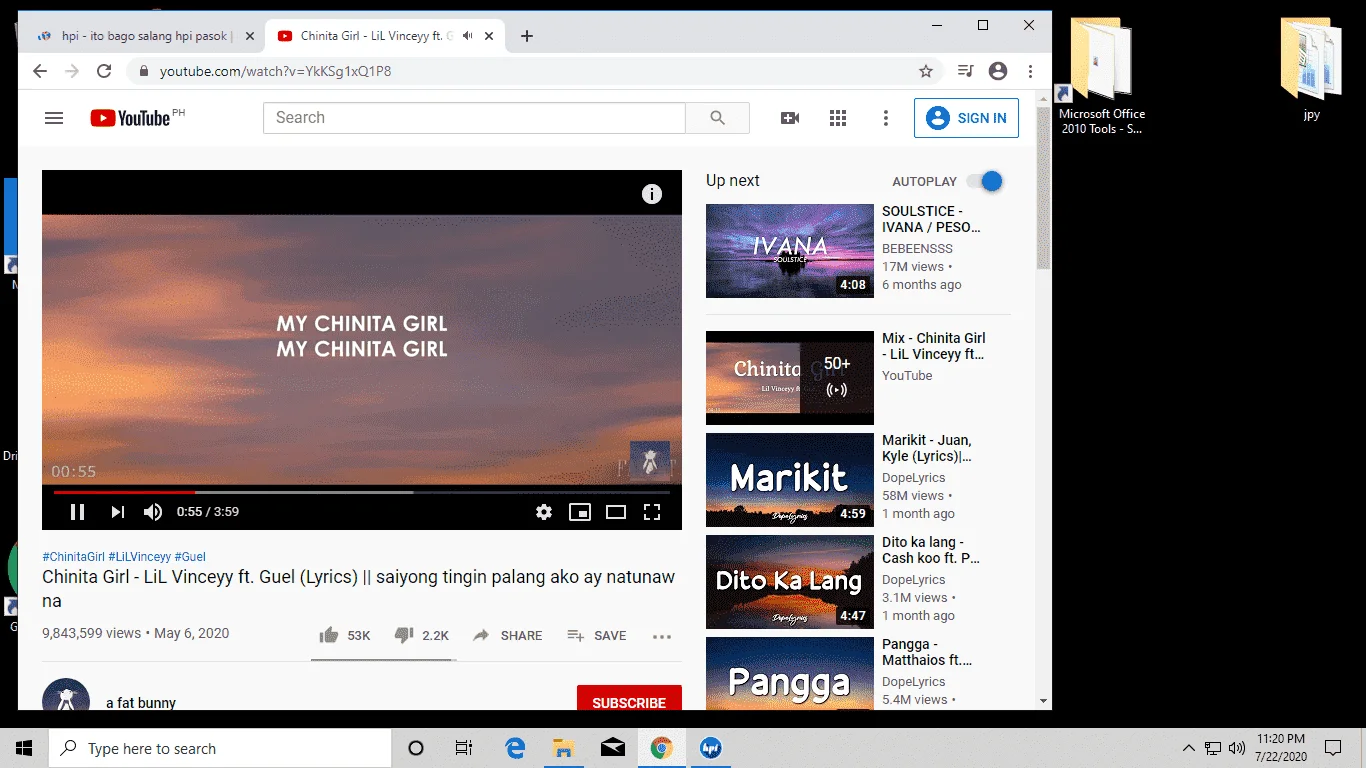This screenshot has width=1366, height=768.
Task: Open the Mail app on taskbar
Action: tap(613, 748)
